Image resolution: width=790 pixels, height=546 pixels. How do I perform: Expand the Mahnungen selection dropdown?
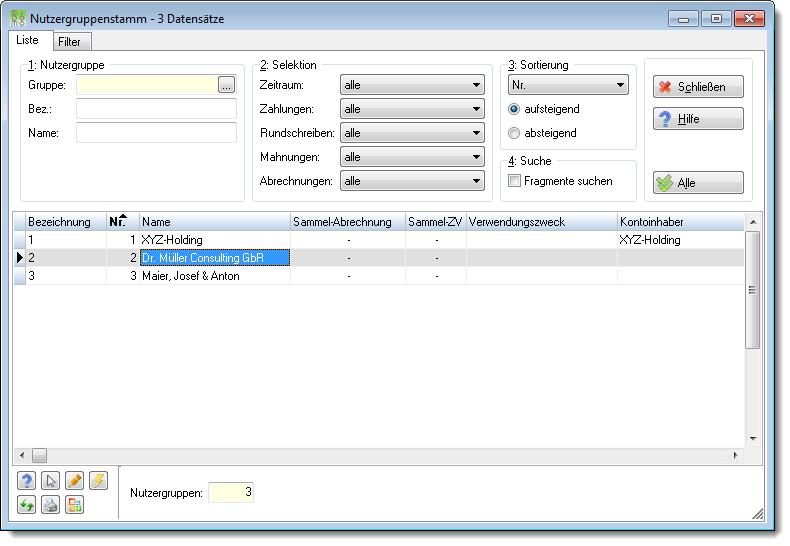412,157
